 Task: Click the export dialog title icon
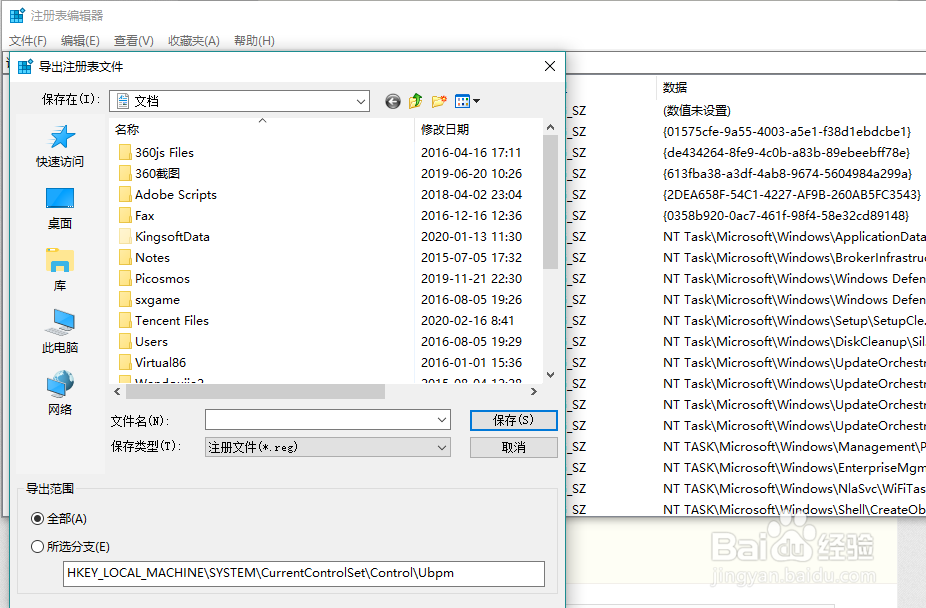[25, 66]
